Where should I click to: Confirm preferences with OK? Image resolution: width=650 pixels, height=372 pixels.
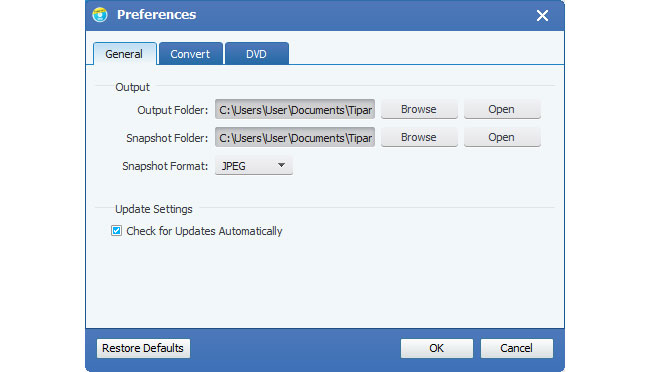point(437,348)
